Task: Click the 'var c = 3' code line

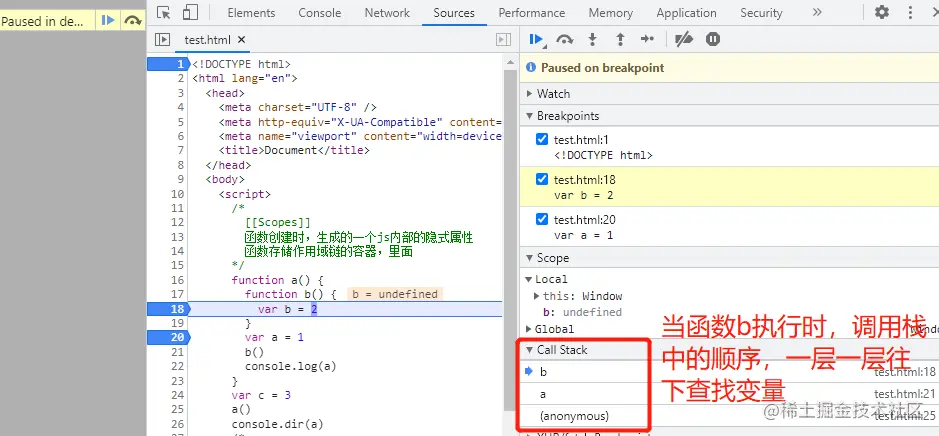Action: (x=261, y=395)
